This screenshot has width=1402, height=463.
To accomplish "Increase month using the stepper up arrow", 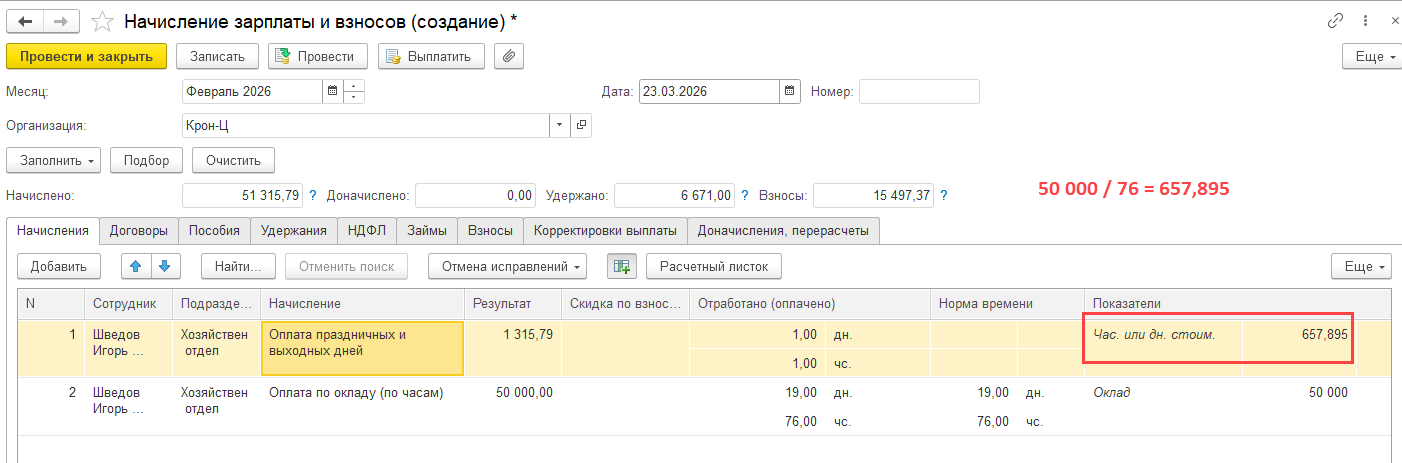I will click(x=354, y=86).
